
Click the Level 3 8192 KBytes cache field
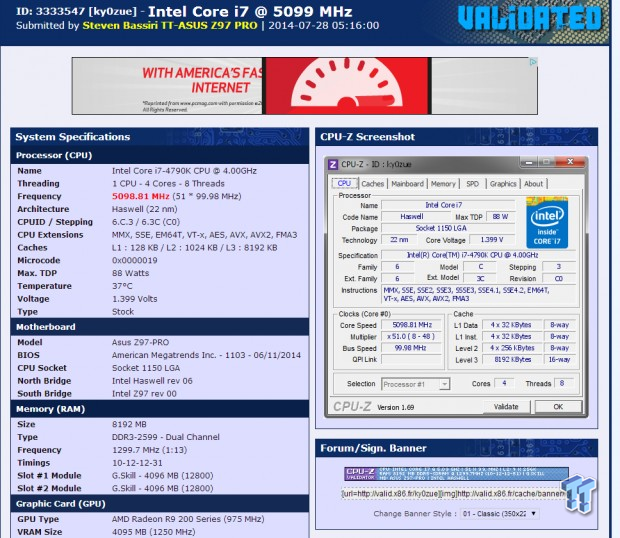pyautogui.click(x=510, y=359)
